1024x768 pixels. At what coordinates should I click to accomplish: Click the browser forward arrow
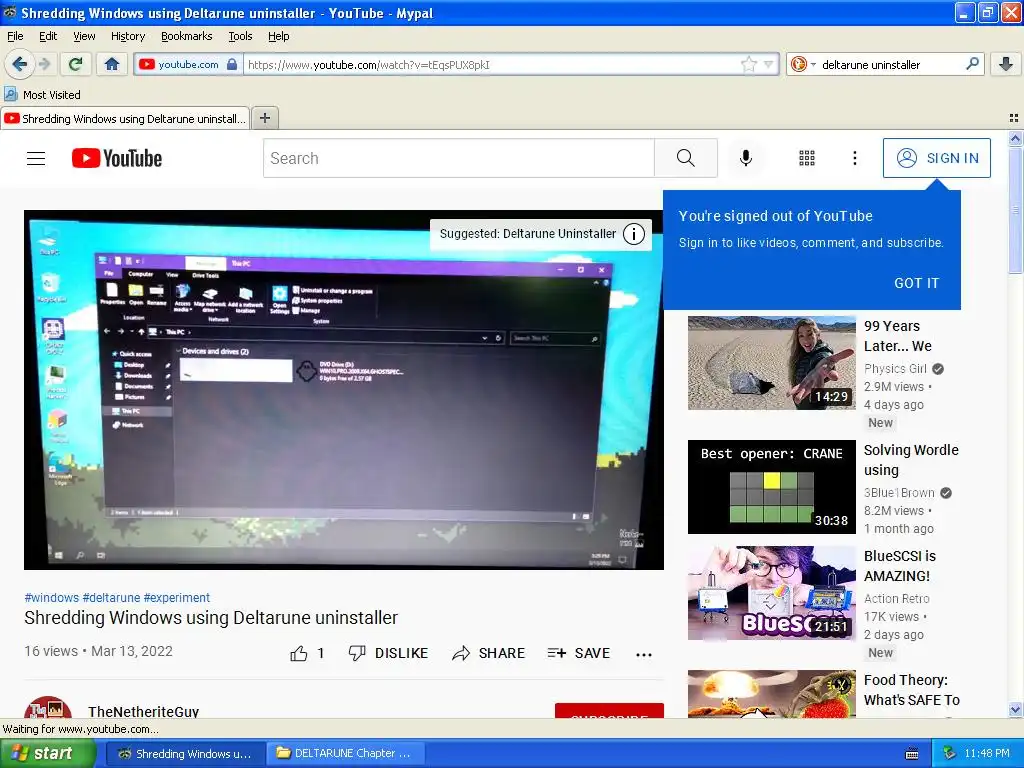44,64
